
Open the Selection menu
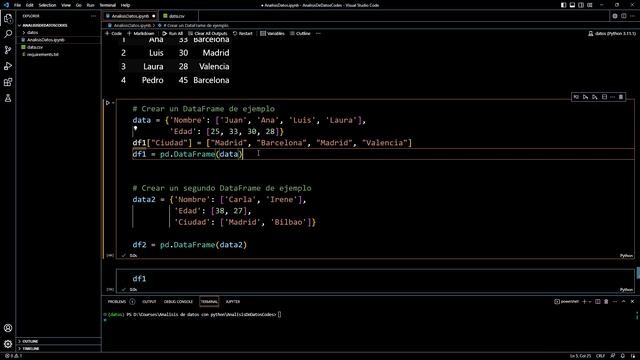tap(47, 5)
